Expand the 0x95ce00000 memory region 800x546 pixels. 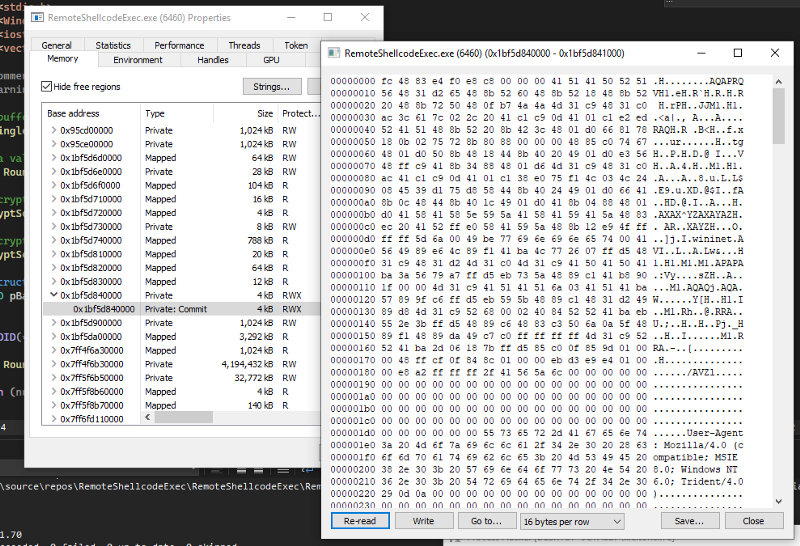click(x=54, y=144)
